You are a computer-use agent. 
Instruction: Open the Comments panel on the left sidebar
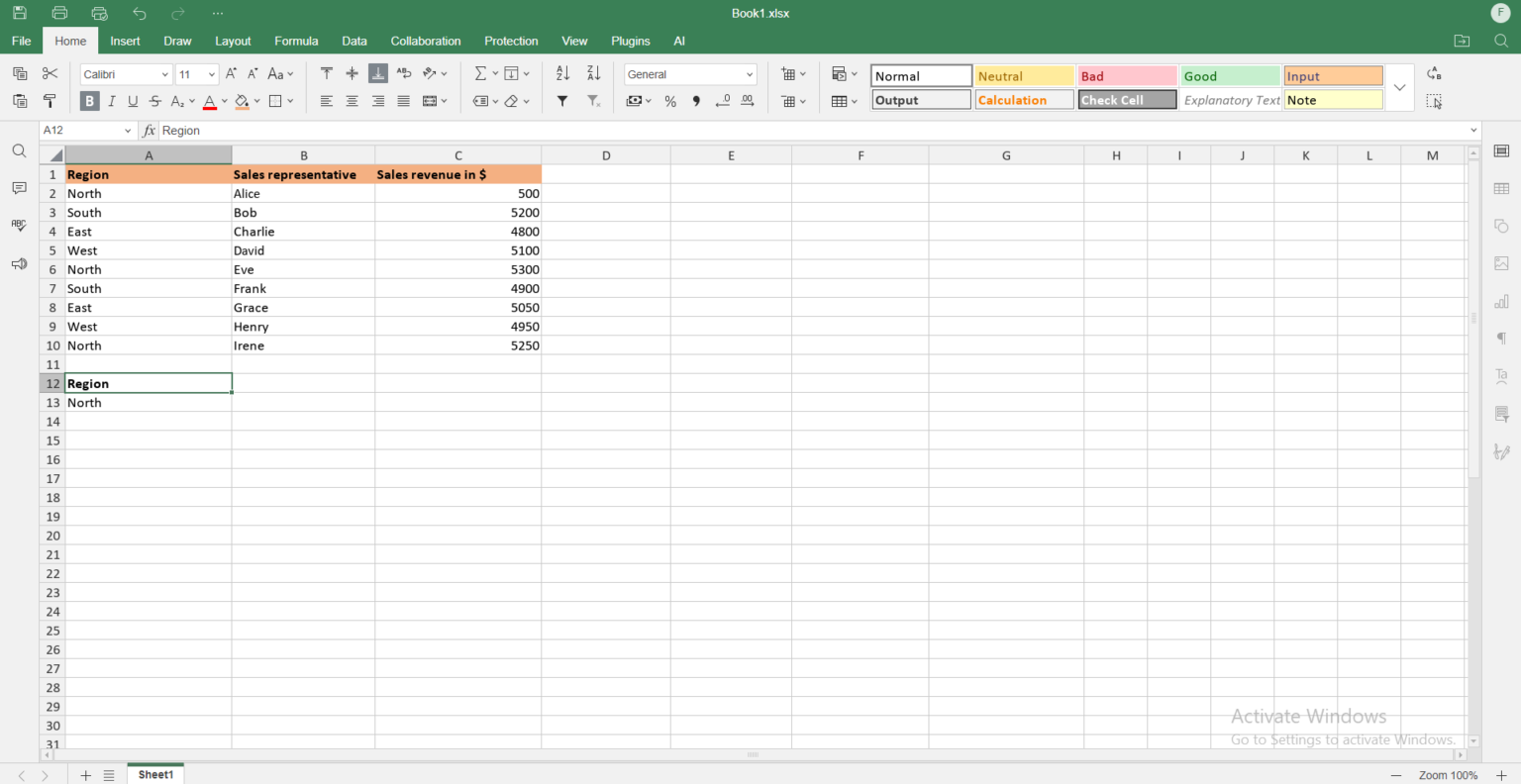pos(18,188)
